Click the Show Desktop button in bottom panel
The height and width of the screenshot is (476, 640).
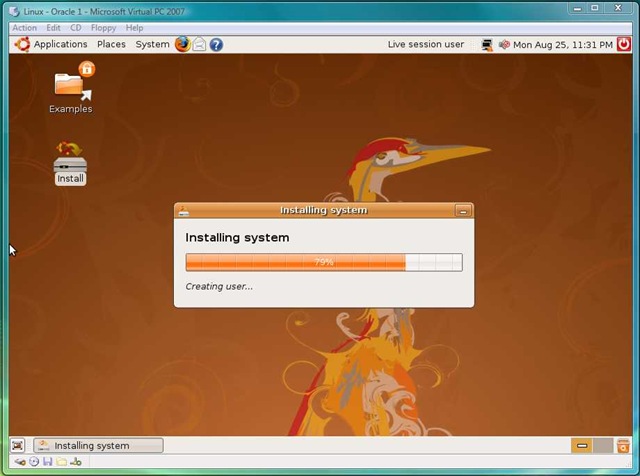click(17, 445)
